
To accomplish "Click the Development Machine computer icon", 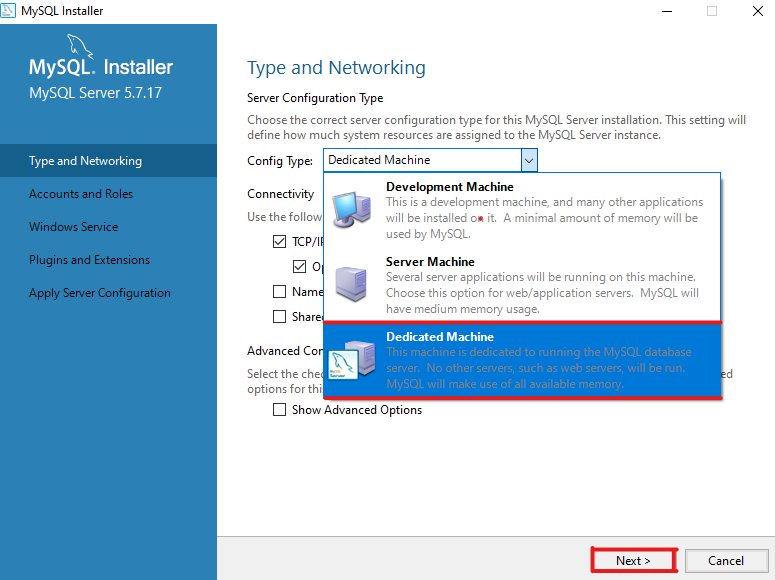I will (x=351, y=210).
